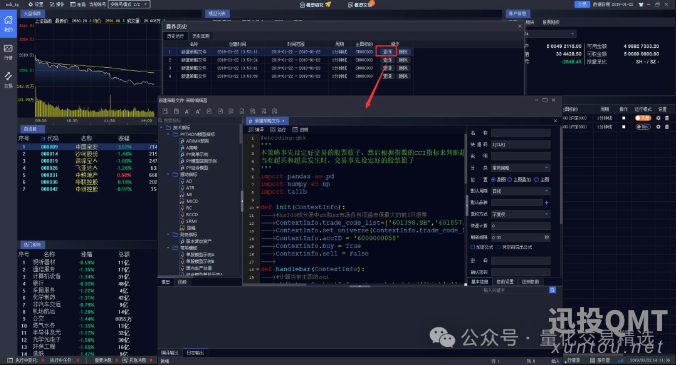The height and width of the screenshot is (366, 678).
Task: Click 运行 run in the editor
Action: 278,130
